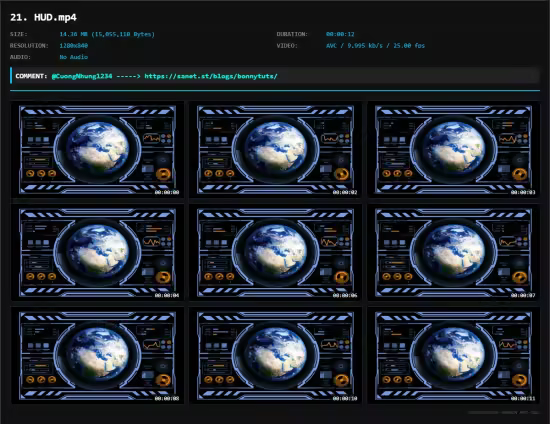Select the 21. HUD.mp4 title
550x424 pixels.
[43, 18]
